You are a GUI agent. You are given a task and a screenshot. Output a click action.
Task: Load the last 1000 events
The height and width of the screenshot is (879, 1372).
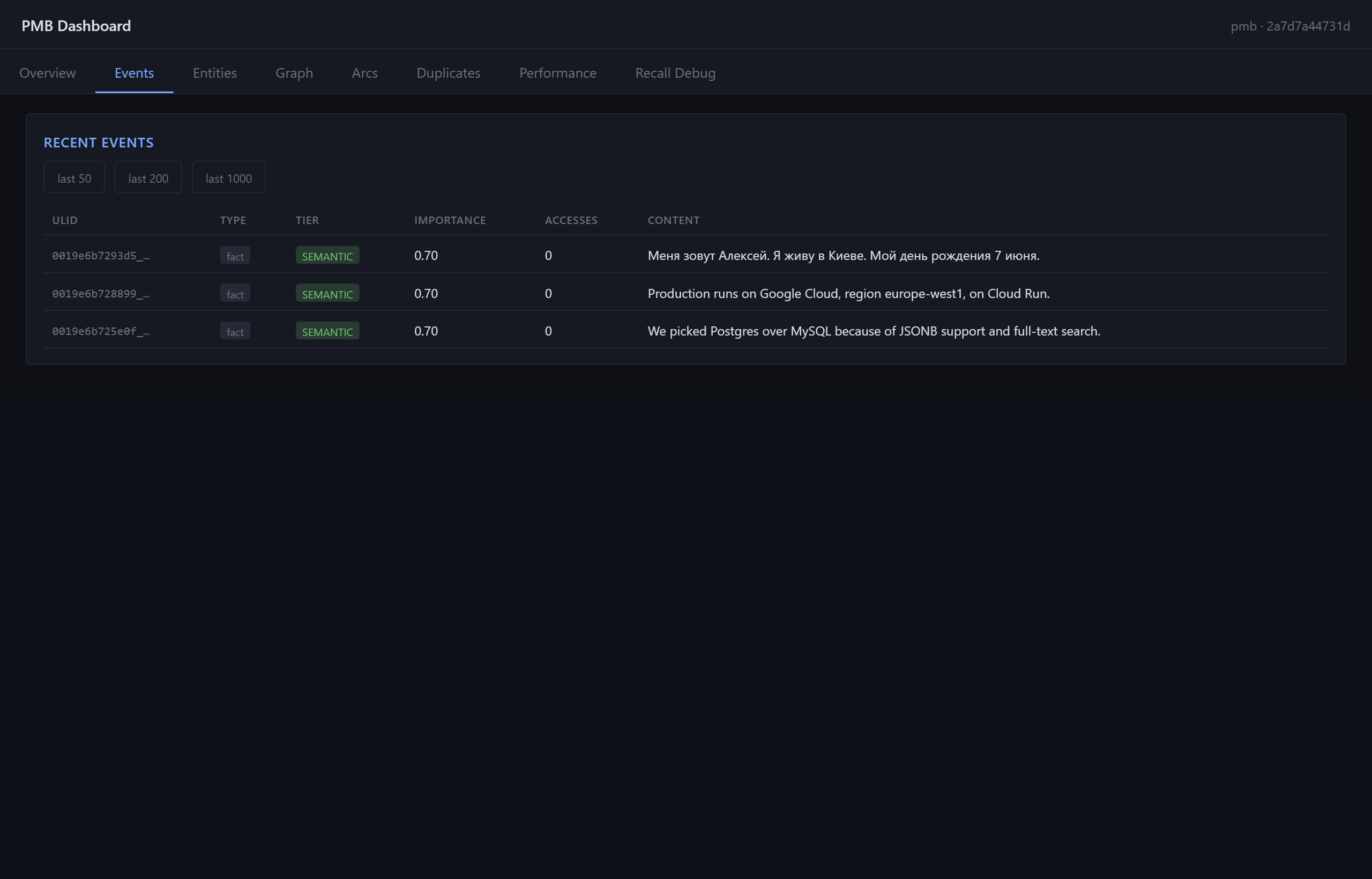pos(228,177)
